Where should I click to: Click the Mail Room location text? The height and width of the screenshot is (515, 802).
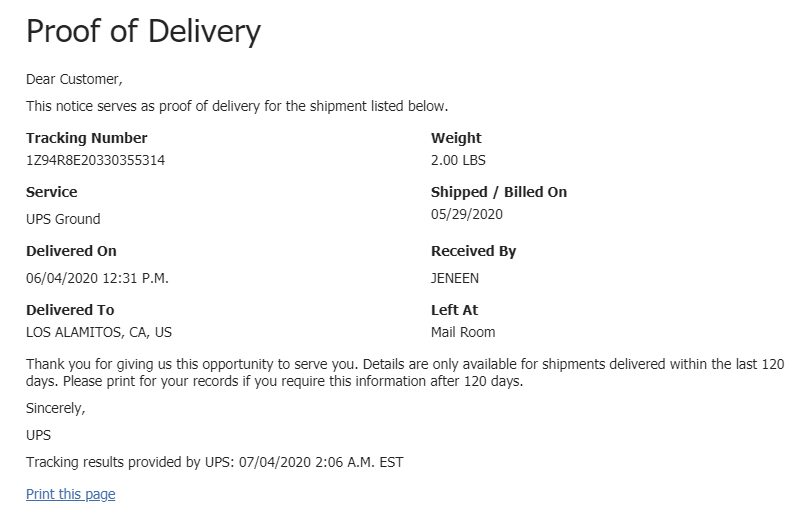pos(462,332)
